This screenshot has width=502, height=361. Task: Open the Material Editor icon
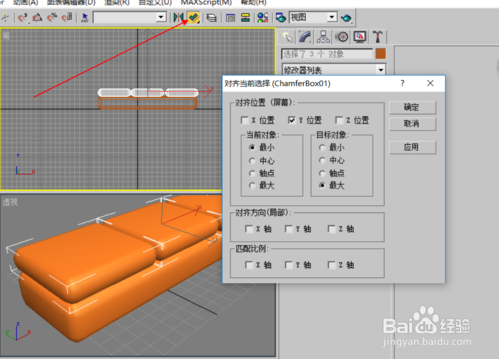[263, 17]
